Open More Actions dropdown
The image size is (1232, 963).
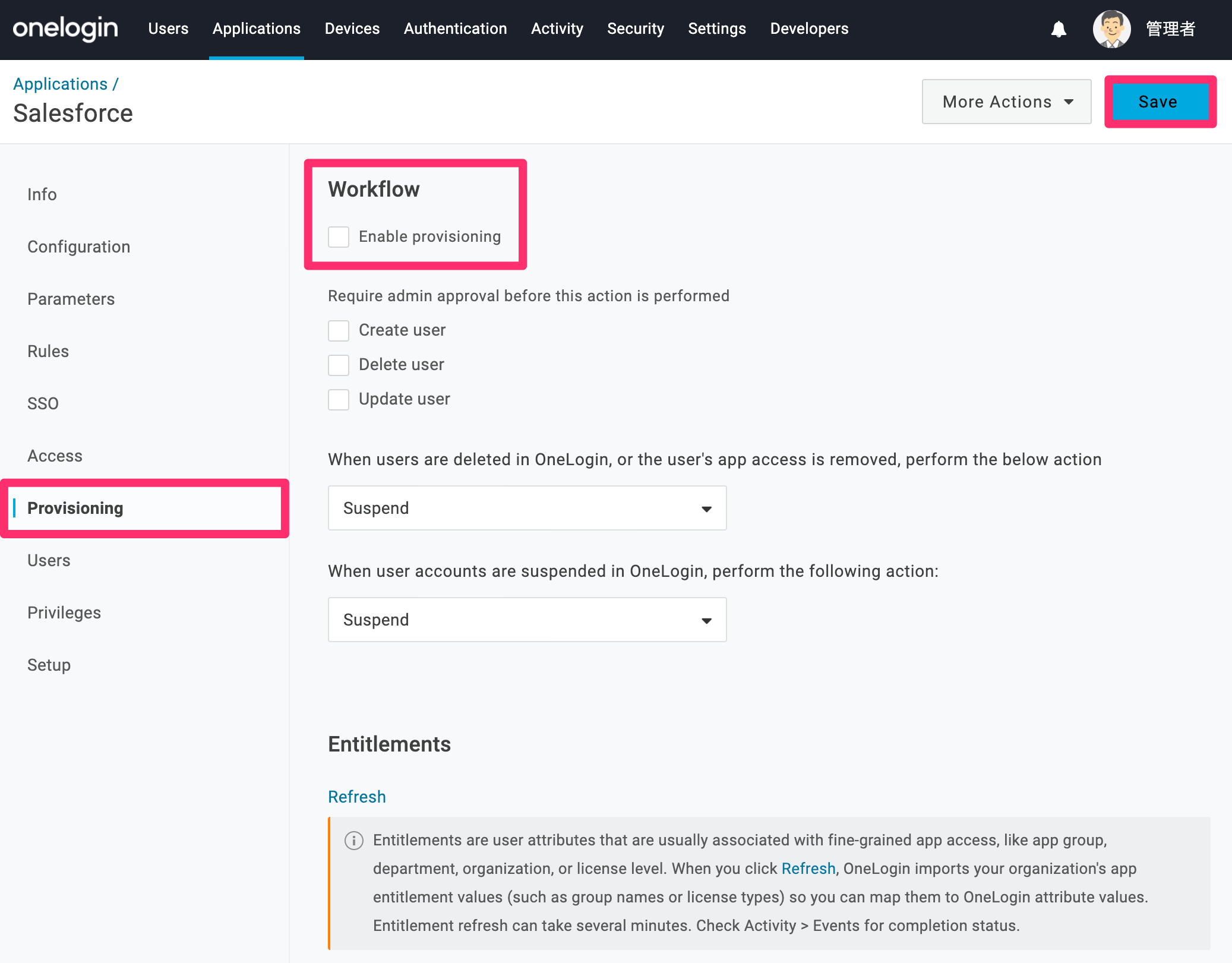(1006, 102)
